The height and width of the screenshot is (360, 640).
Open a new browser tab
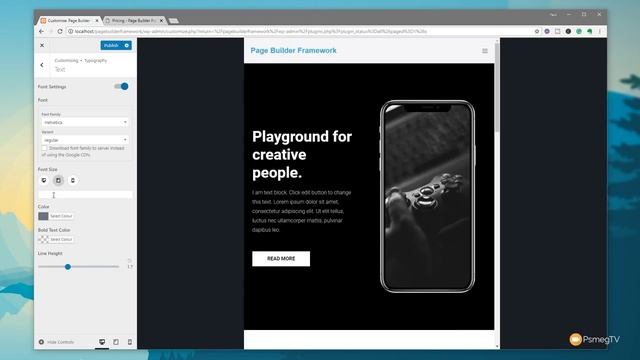tap(173, 20)
